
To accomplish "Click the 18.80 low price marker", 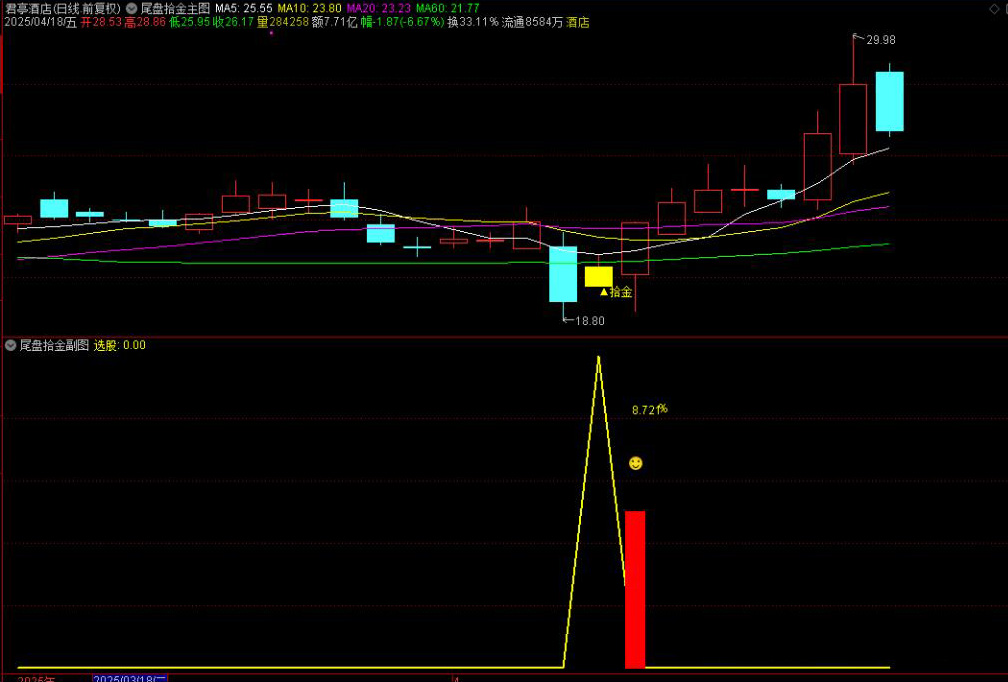I will 588,321.
